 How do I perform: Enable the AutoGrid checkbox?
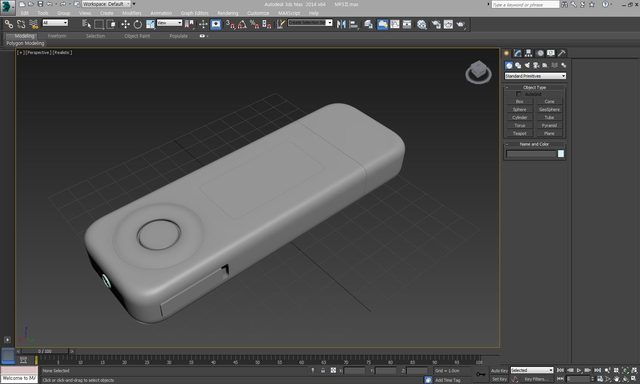click(x=518, y=94)
